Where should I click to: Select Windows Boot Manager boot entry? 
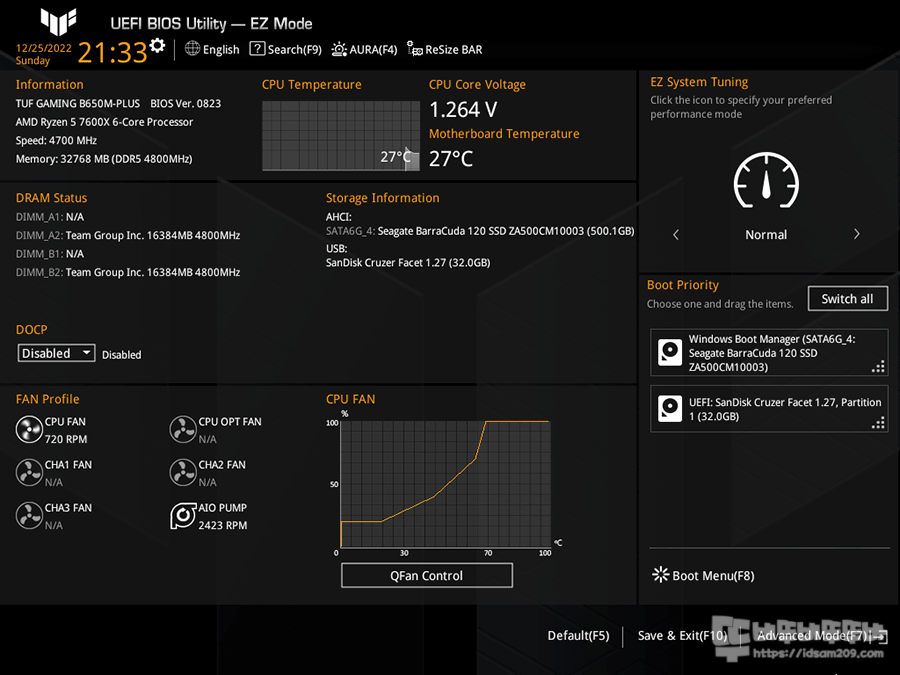click(x=769, y=352)
